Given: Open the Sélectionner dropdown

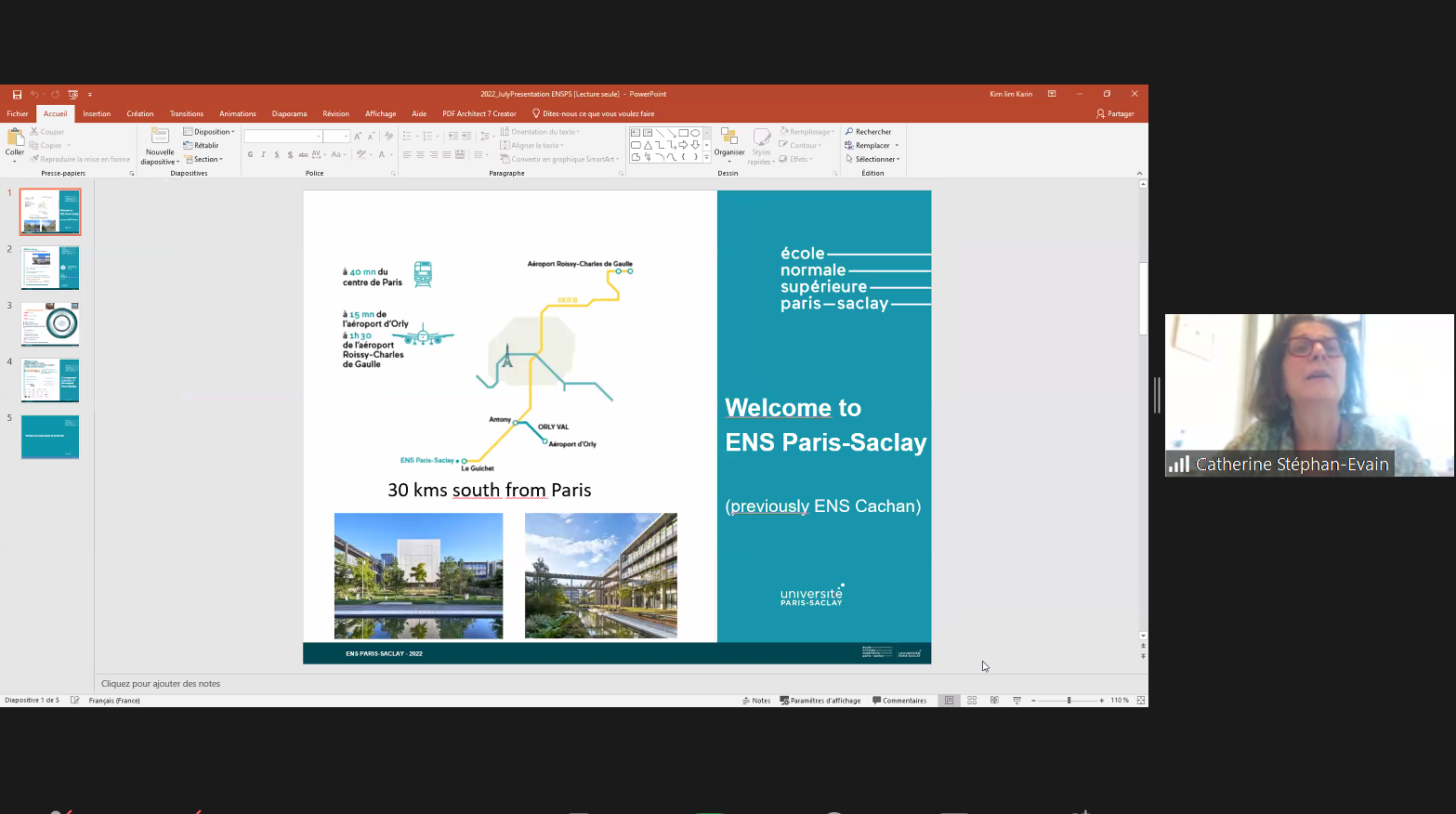Looking at the screenshot, I should point(872,159).
